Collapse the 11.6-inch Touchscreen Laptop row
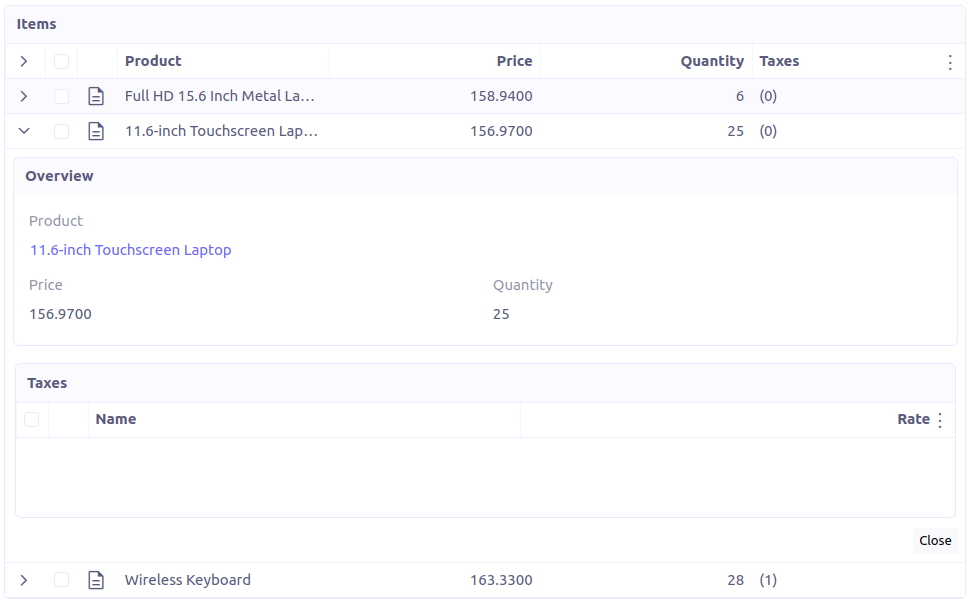Image resolution: width=972 pixels, height=604 pixels. 24,131
